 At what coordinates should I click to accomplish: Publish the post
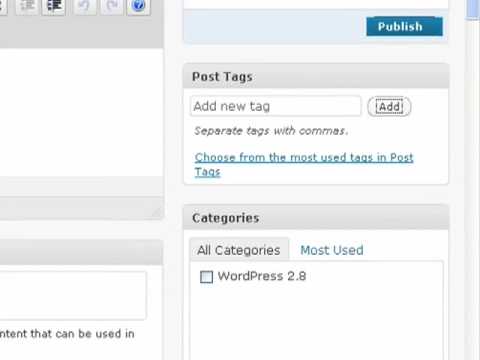coord(404,26)
